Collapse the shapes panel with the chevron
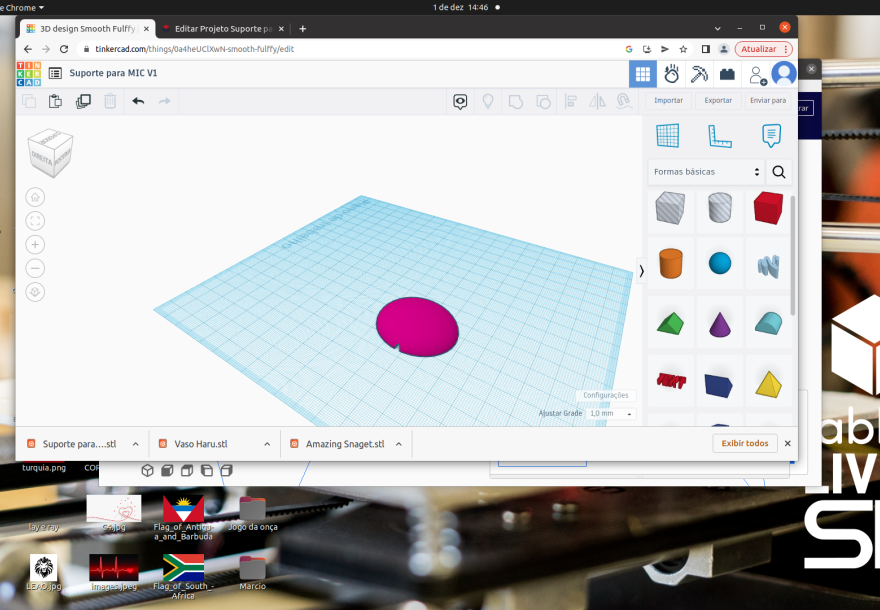880x610 pixels. tap(641, 271)
